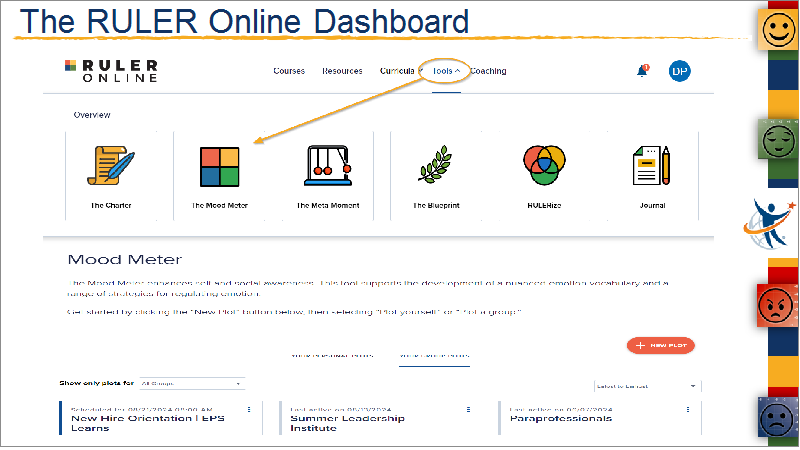Click The Charter label text
The image size is (800, 450).
pyautogui.click(x=111, y=206)
